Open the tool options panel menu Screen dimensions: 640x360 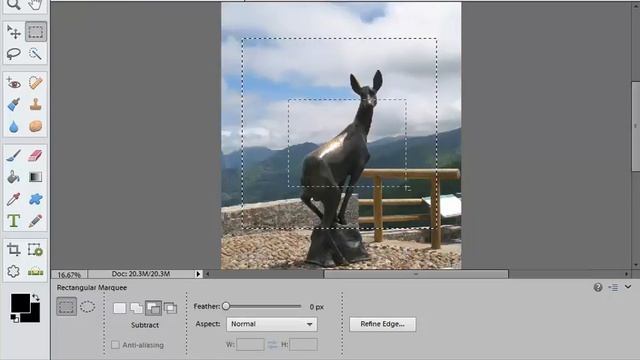613,287
